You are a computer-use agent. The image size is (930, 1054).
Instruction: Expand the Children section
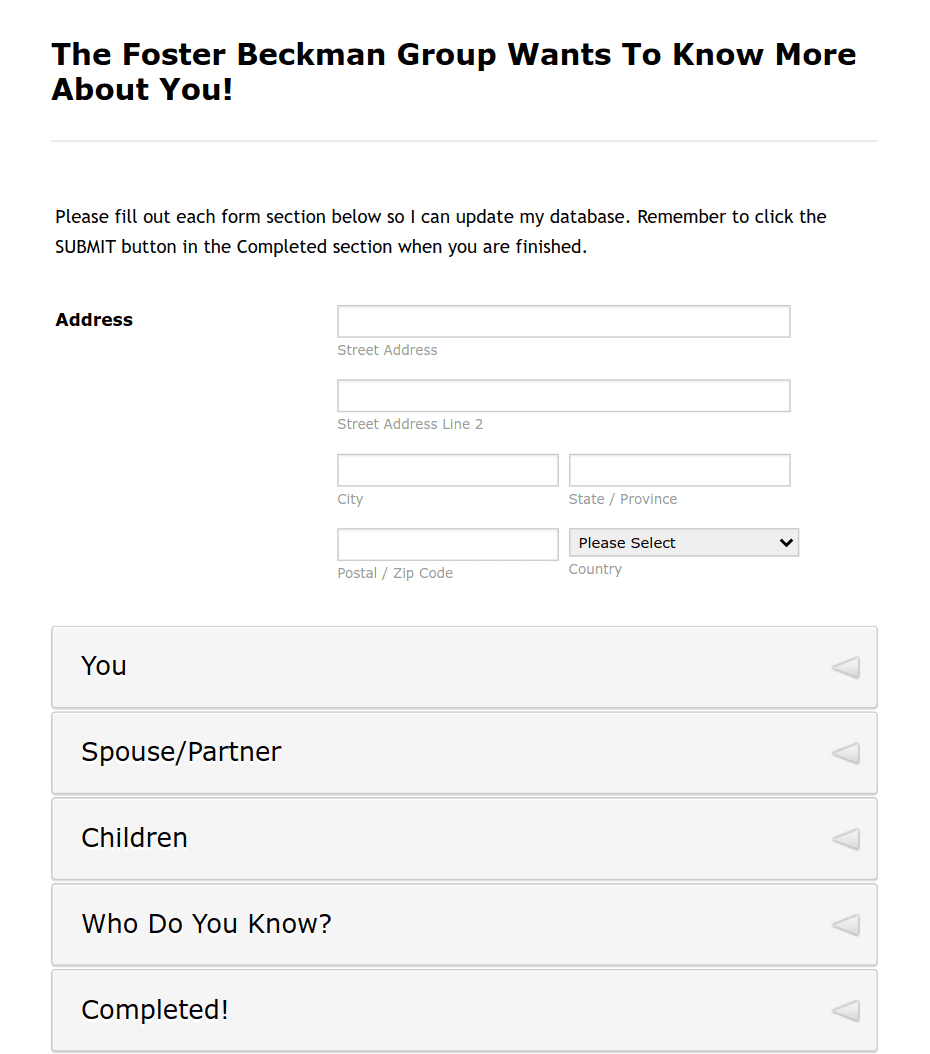click(x=463, y=838)
